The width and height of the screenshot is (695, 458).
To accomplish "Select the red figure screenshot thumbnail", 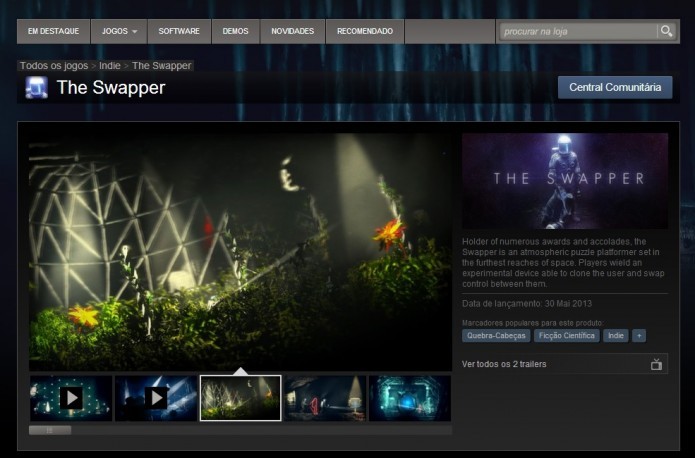I will pyautogui.click(x=325, y=398).
